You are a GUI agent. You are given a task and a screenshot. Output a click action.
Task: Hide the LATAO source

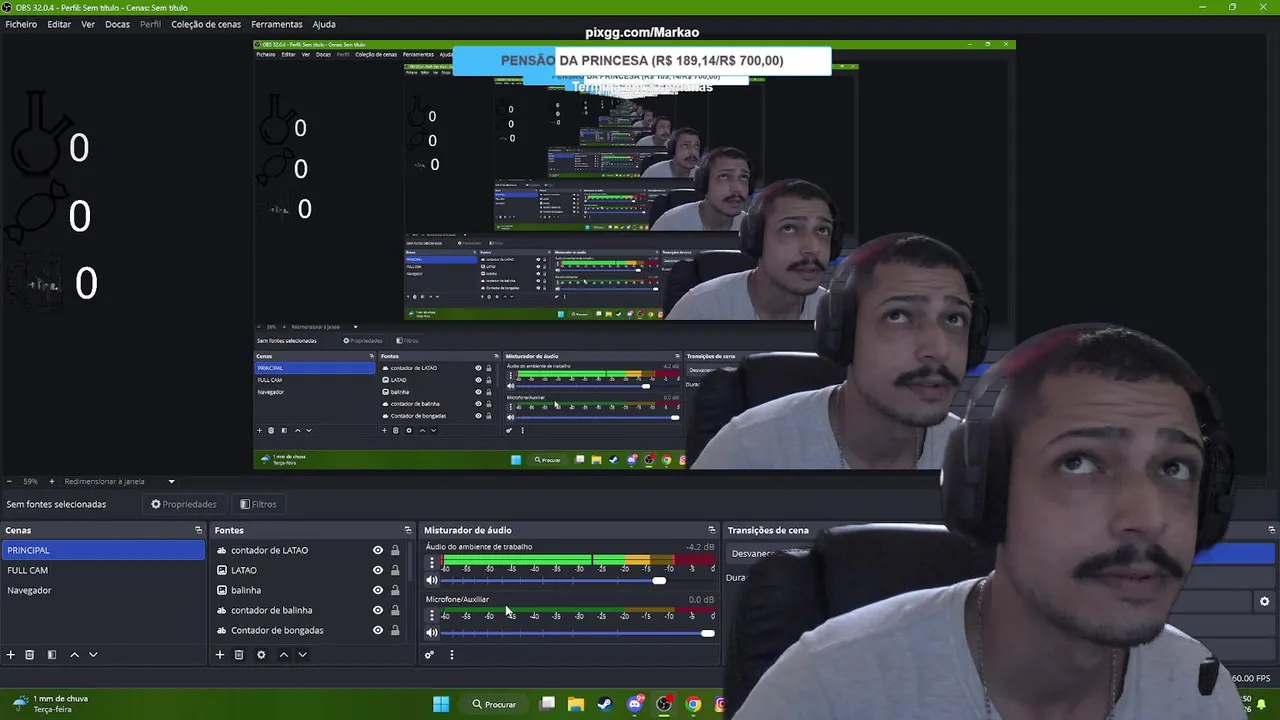tap(377, 570)
